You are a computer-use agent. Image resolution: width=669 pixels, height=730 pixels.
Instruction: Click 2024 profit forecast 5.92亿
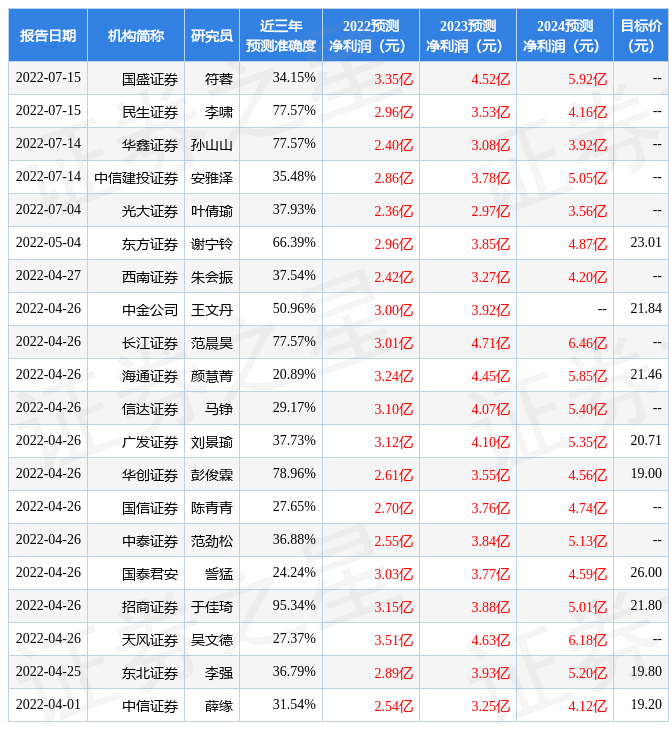pos(588,79)
